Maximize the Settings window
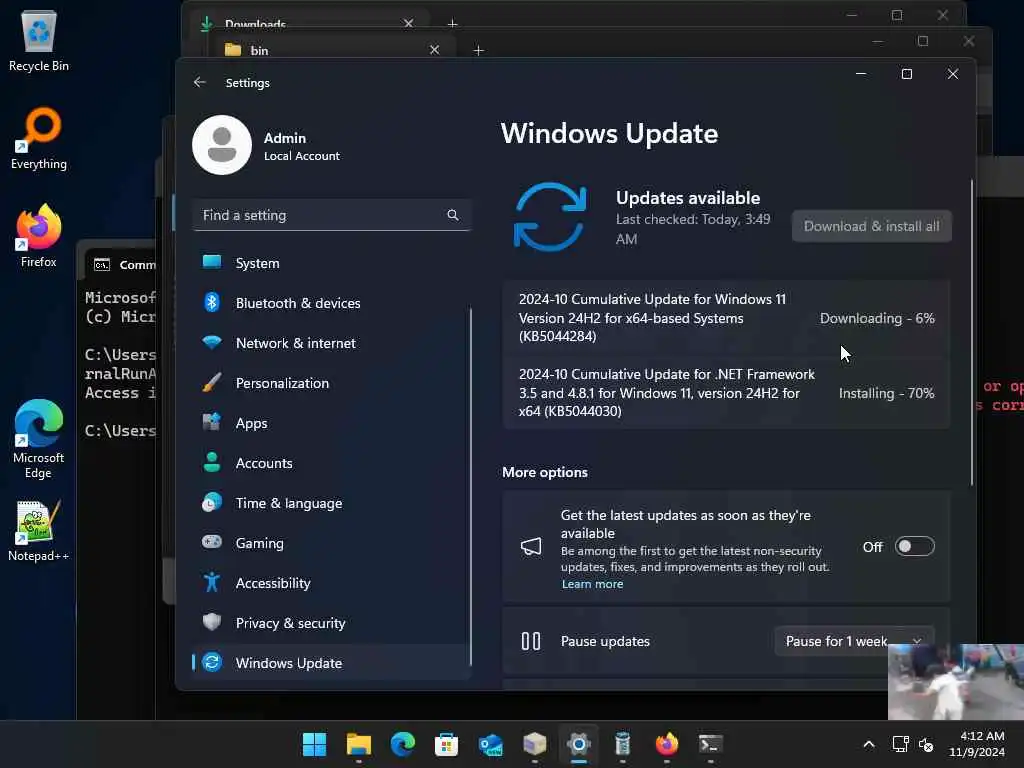 coord(906,74)
